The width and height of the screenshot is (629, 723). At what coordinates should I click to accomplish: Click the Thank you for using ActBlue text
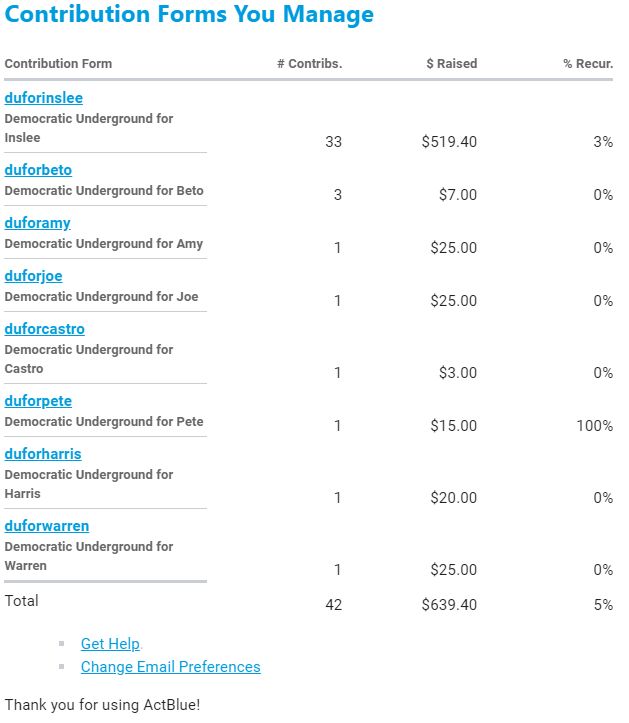point(102,705)
